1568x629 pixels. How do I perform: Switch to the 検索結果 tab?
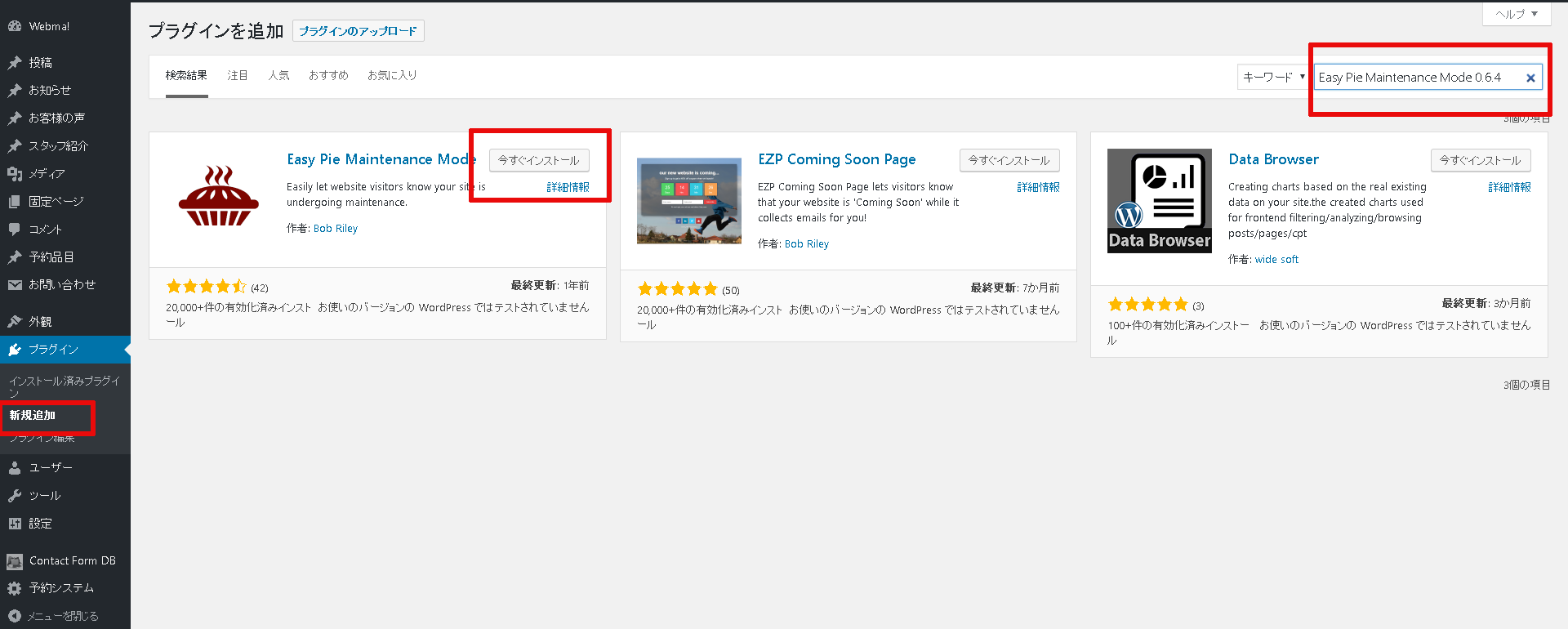pos(186,76)
